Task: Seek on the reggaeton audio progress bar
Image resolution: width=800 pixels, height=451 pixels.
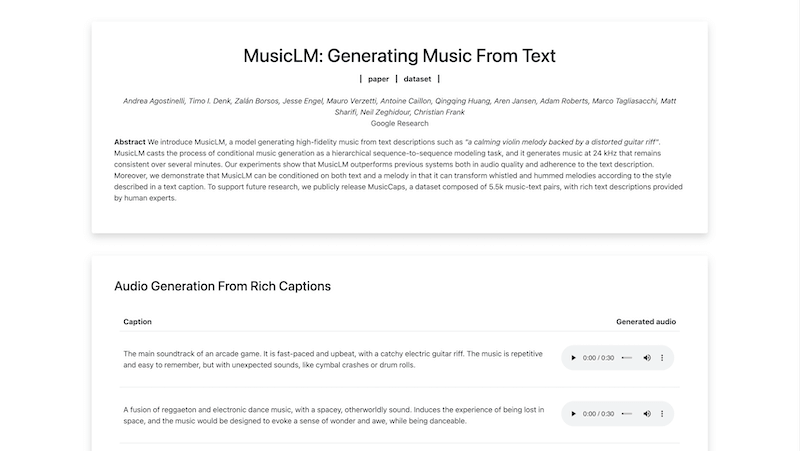Action: tap(626, 414)
